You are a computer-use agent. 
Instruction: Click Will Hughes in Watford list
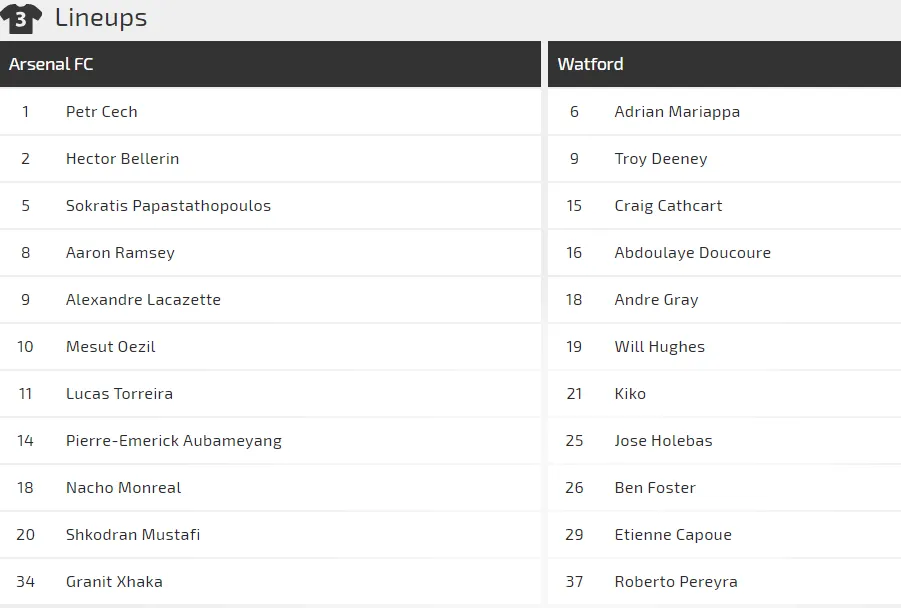[659, 347]
